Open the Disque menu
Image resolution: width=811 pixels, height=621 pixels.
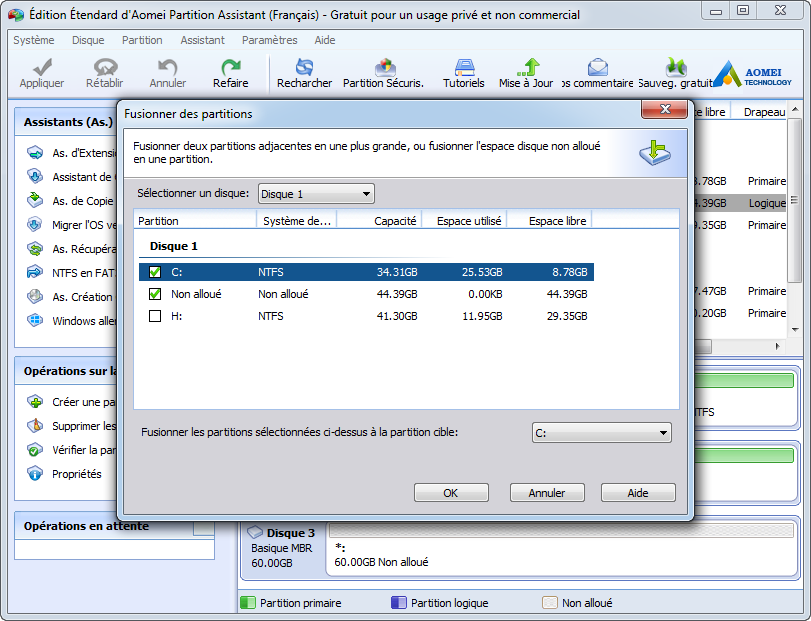click(88, 40)
